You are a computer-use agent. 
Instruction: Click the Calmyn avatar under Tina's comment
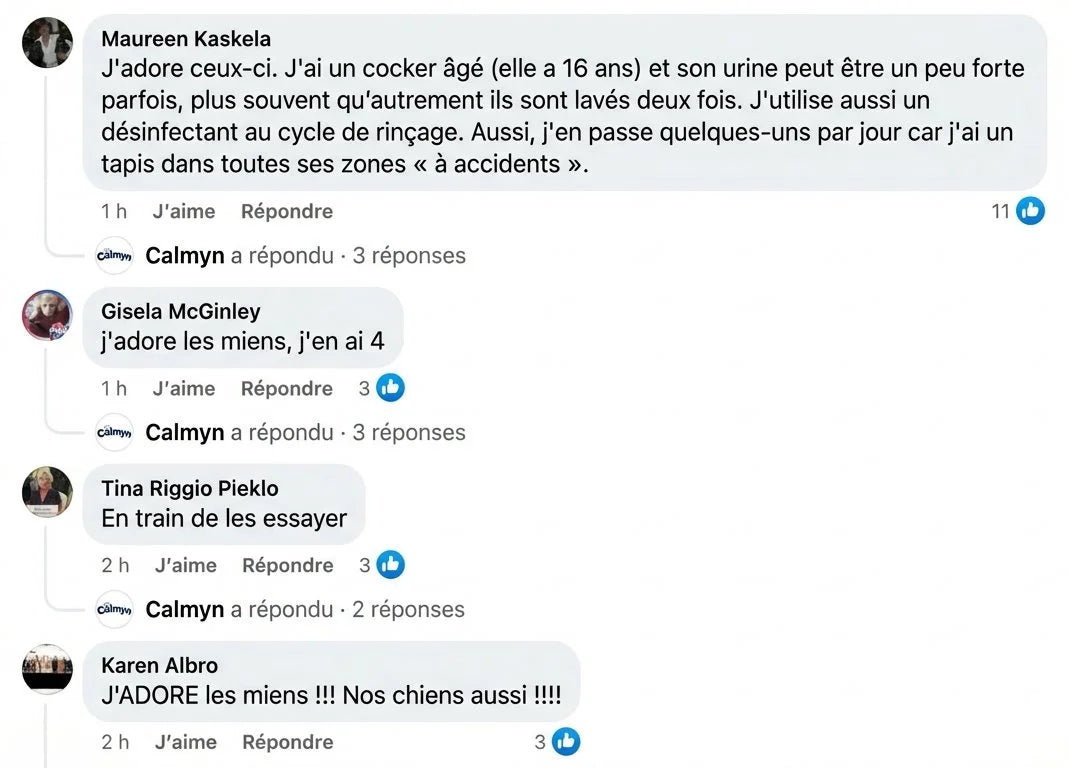(114, 609)
